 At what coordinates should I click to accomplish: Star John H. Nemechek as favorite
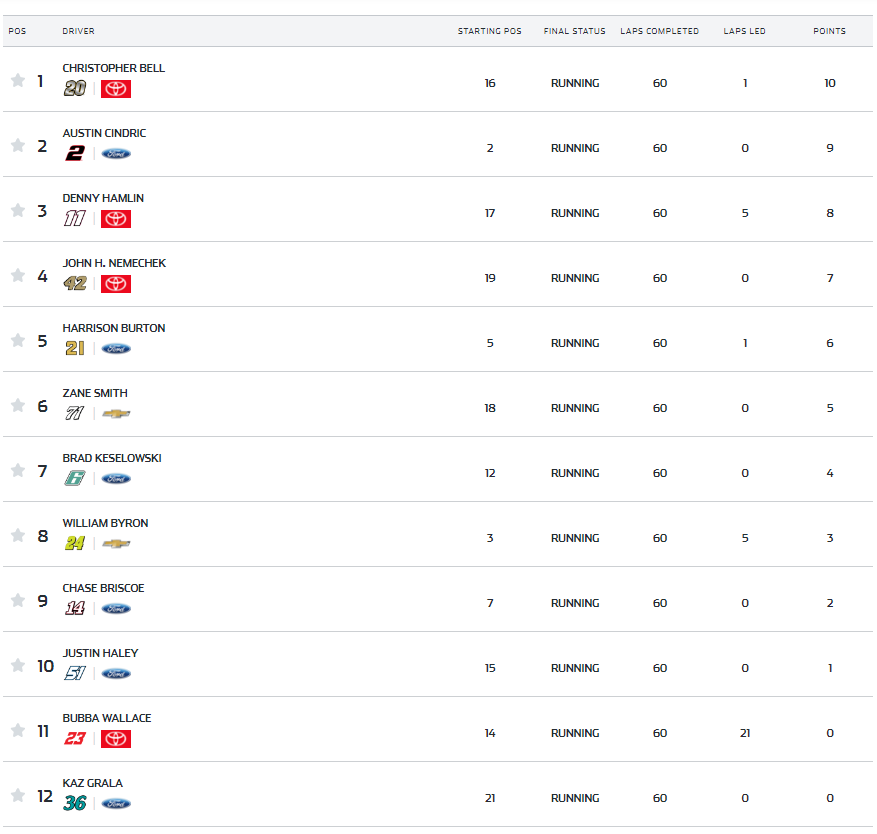click(x=18, y=275)
